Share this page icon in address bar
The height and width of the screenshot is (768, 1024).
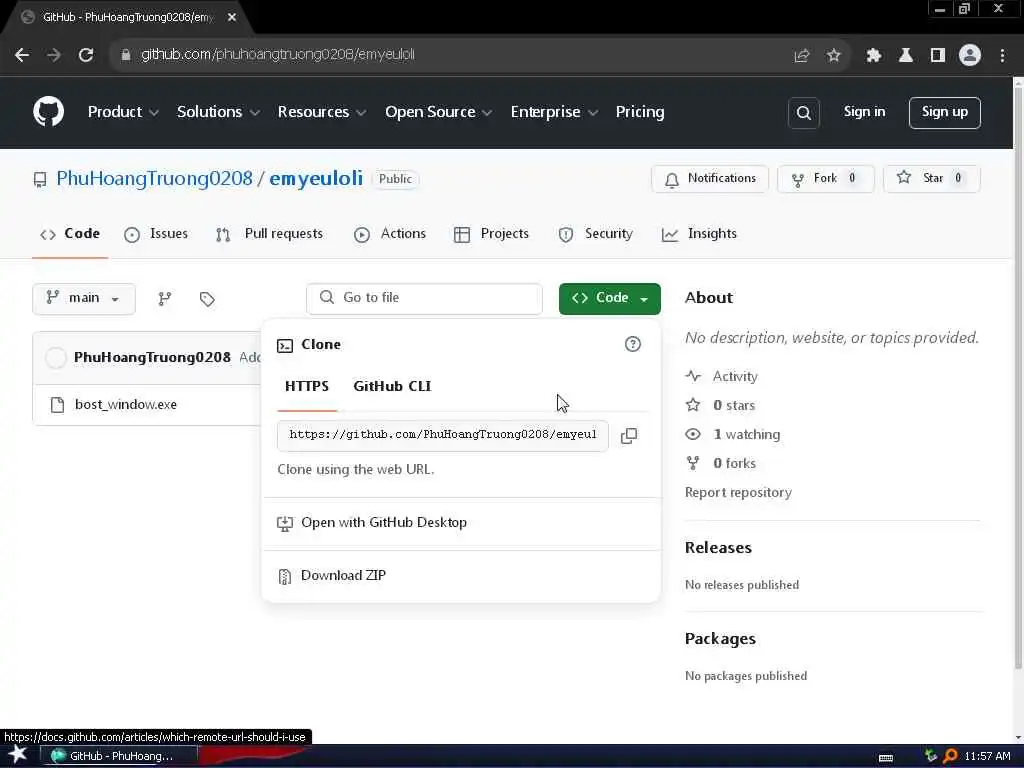tap(801, 56)
